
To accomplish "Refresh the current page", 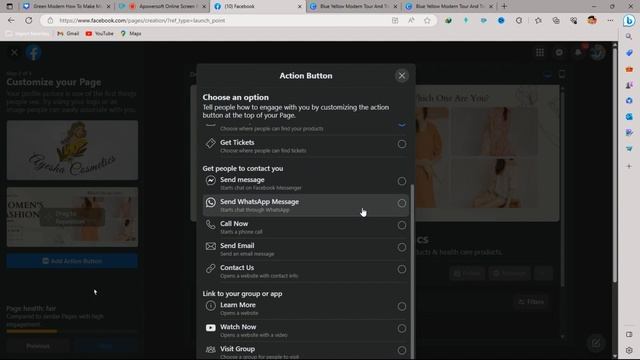I will (x=29, y=20).
